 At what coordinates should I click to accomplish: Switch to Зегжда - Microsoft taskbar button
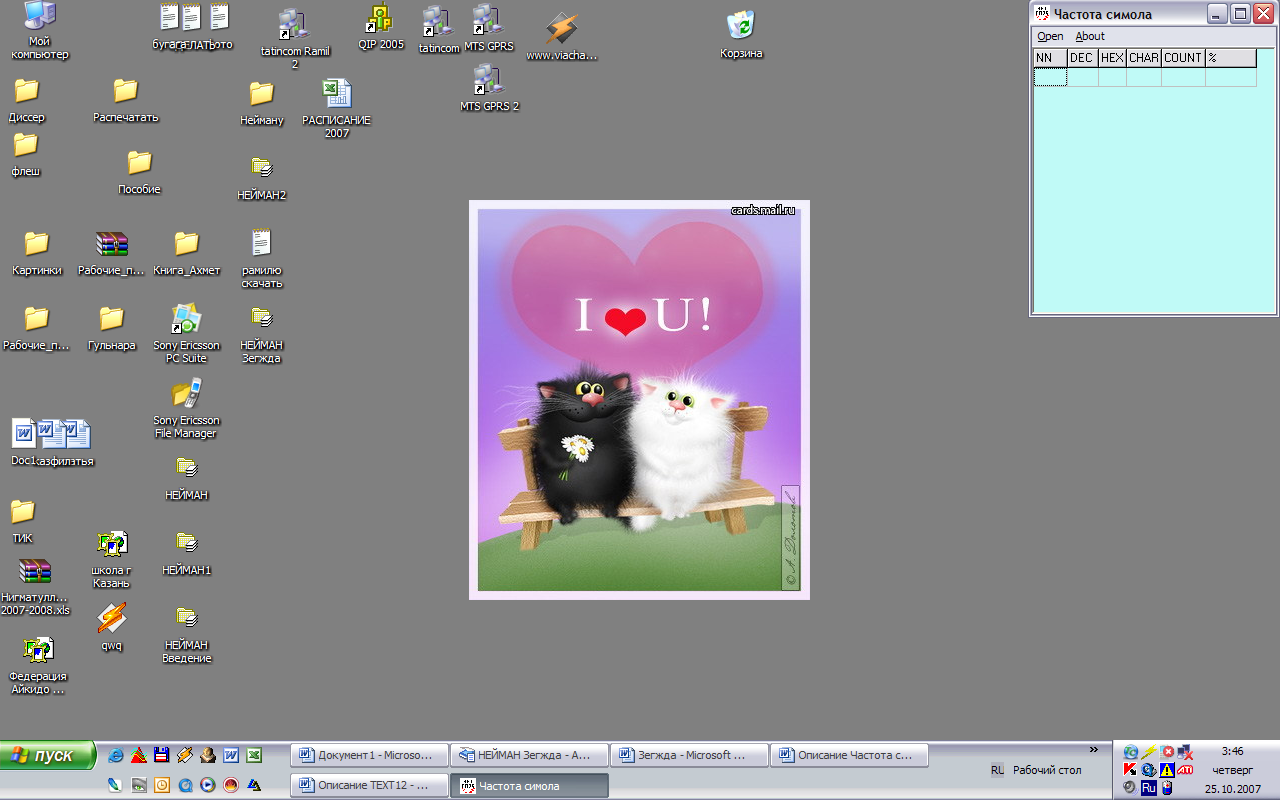tap(689, 755)
